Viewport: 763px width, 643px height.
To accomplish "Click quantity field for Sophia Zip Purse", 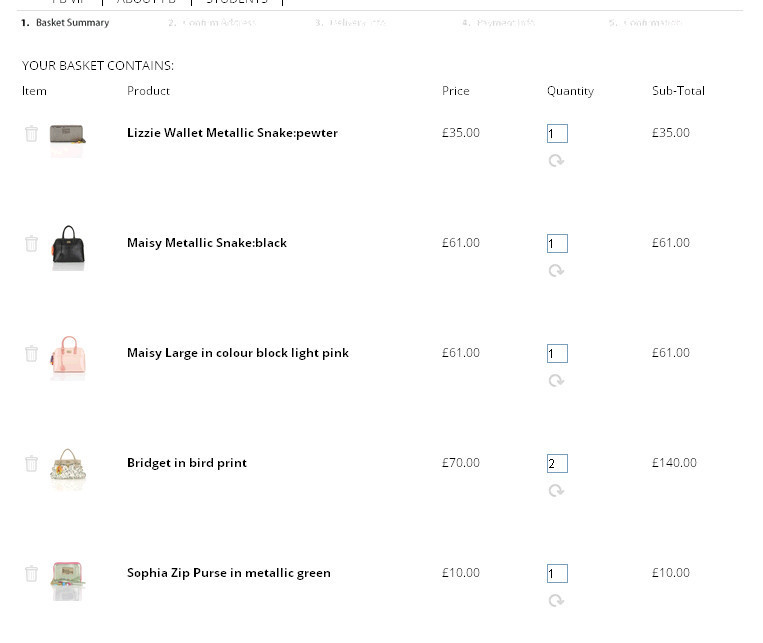I will coord(557,574).
